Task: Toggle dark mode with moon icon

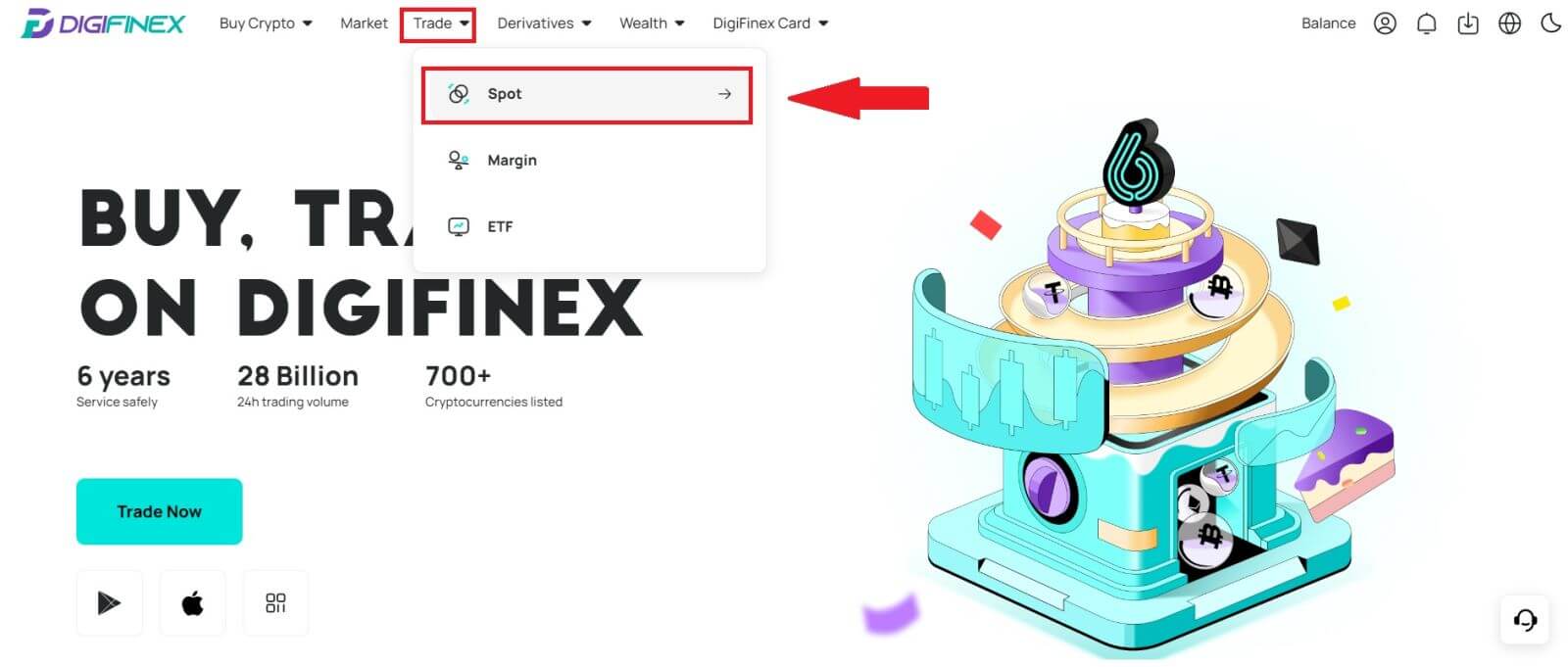Action: (1550, 23)
